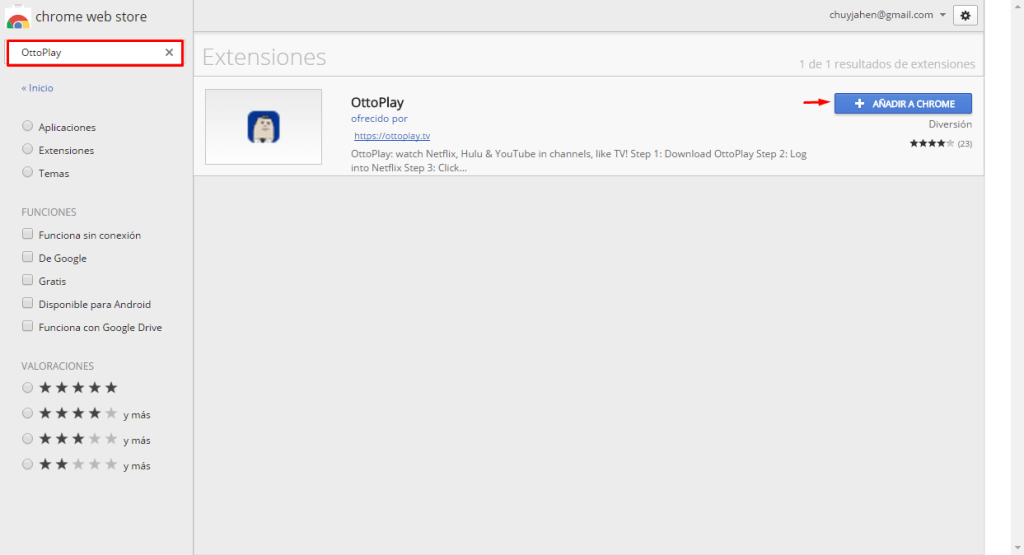
Task: Open settings with the gear icon
Action: click(965, 16)
